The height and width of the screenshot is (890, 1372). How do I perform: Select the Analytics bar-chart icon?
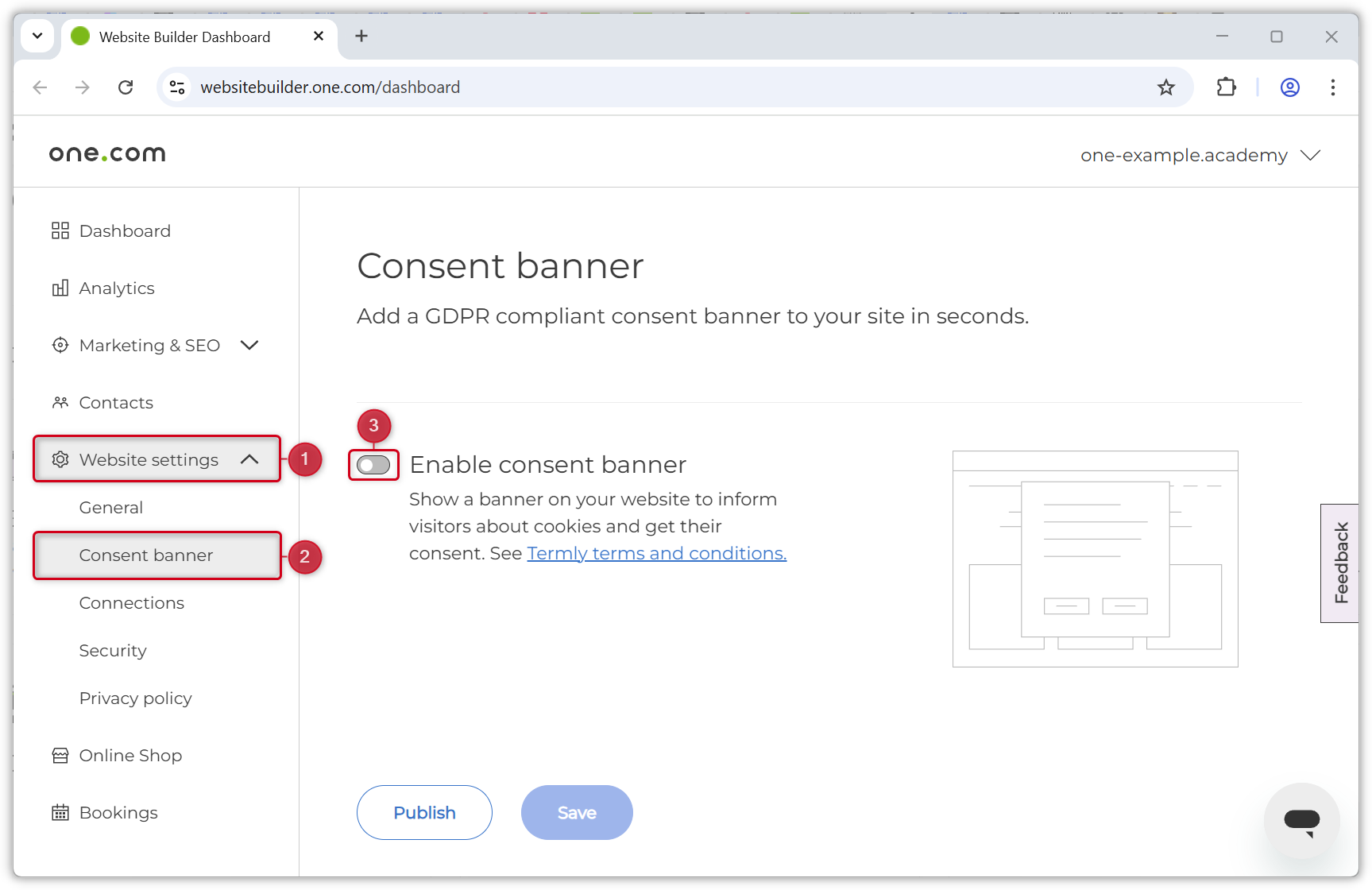click(x=60, y=288)
